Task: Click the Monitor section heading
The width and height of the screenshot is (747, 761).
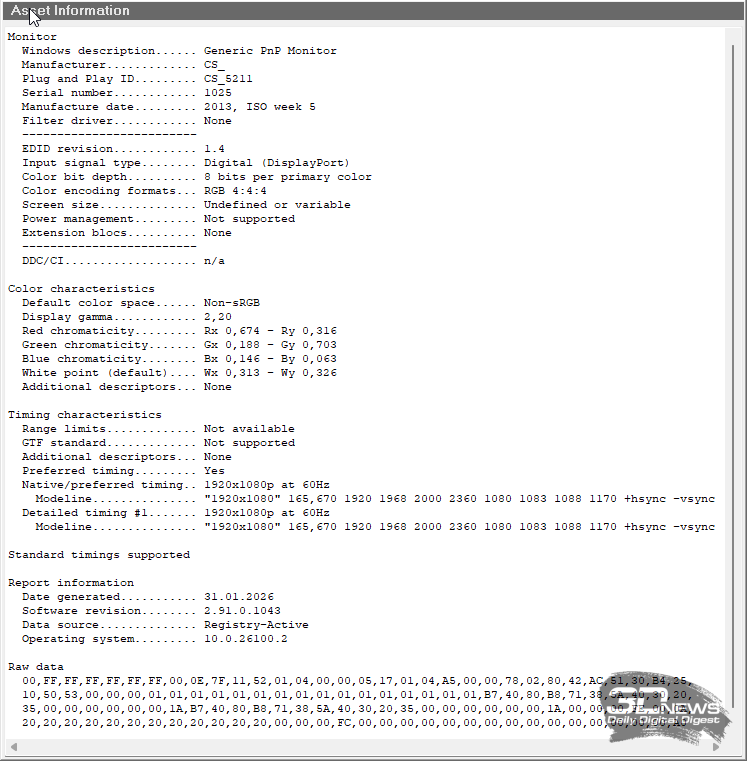Action: coord(32,37)
